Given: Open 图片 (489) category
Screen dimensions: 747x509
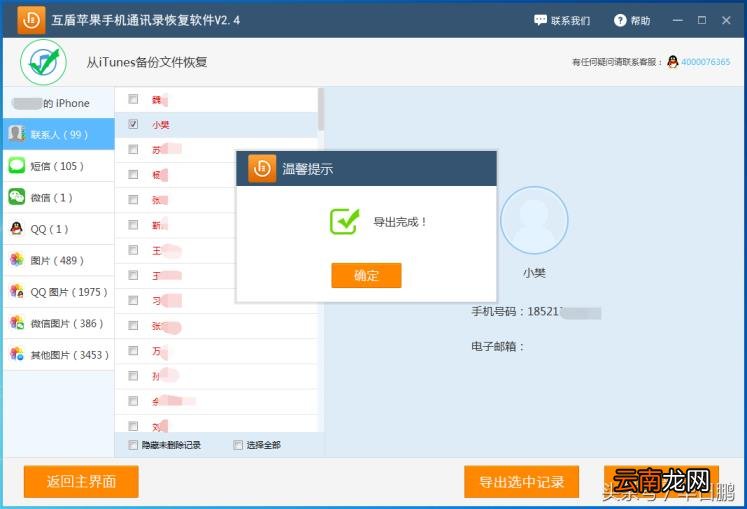Looking at the screenshot, I should click(59, 260).
